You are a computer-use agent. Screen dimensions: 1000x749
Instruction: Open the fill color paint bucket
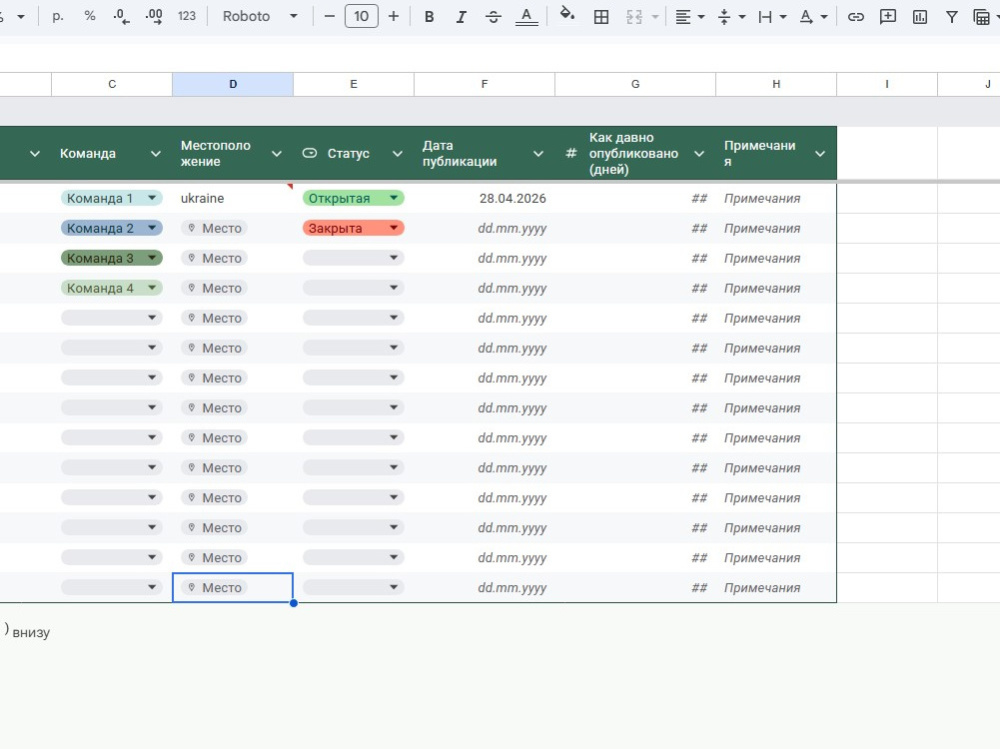[x=567, y=15]
